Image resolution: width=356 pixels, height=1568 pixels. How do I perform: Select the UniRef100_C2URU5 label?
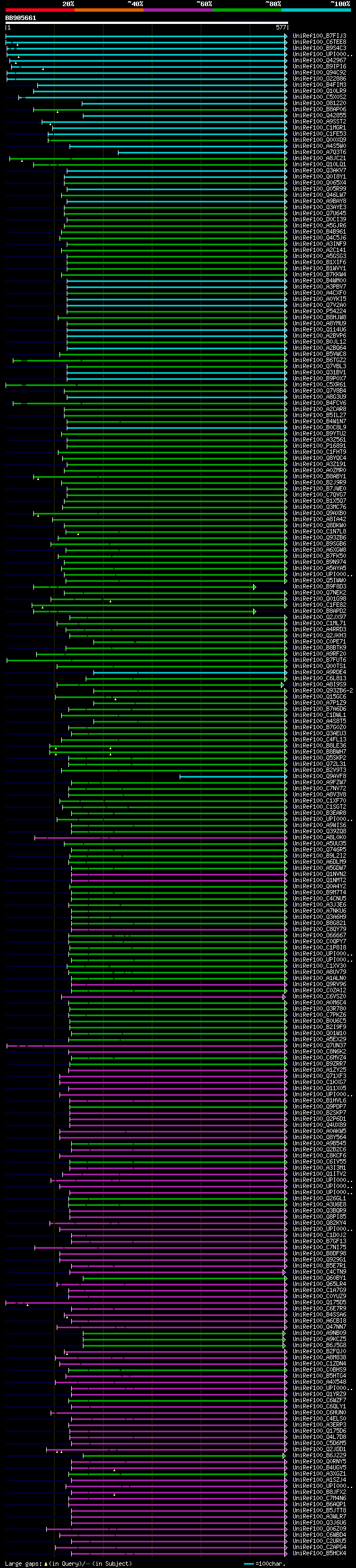pos(319,1541)
